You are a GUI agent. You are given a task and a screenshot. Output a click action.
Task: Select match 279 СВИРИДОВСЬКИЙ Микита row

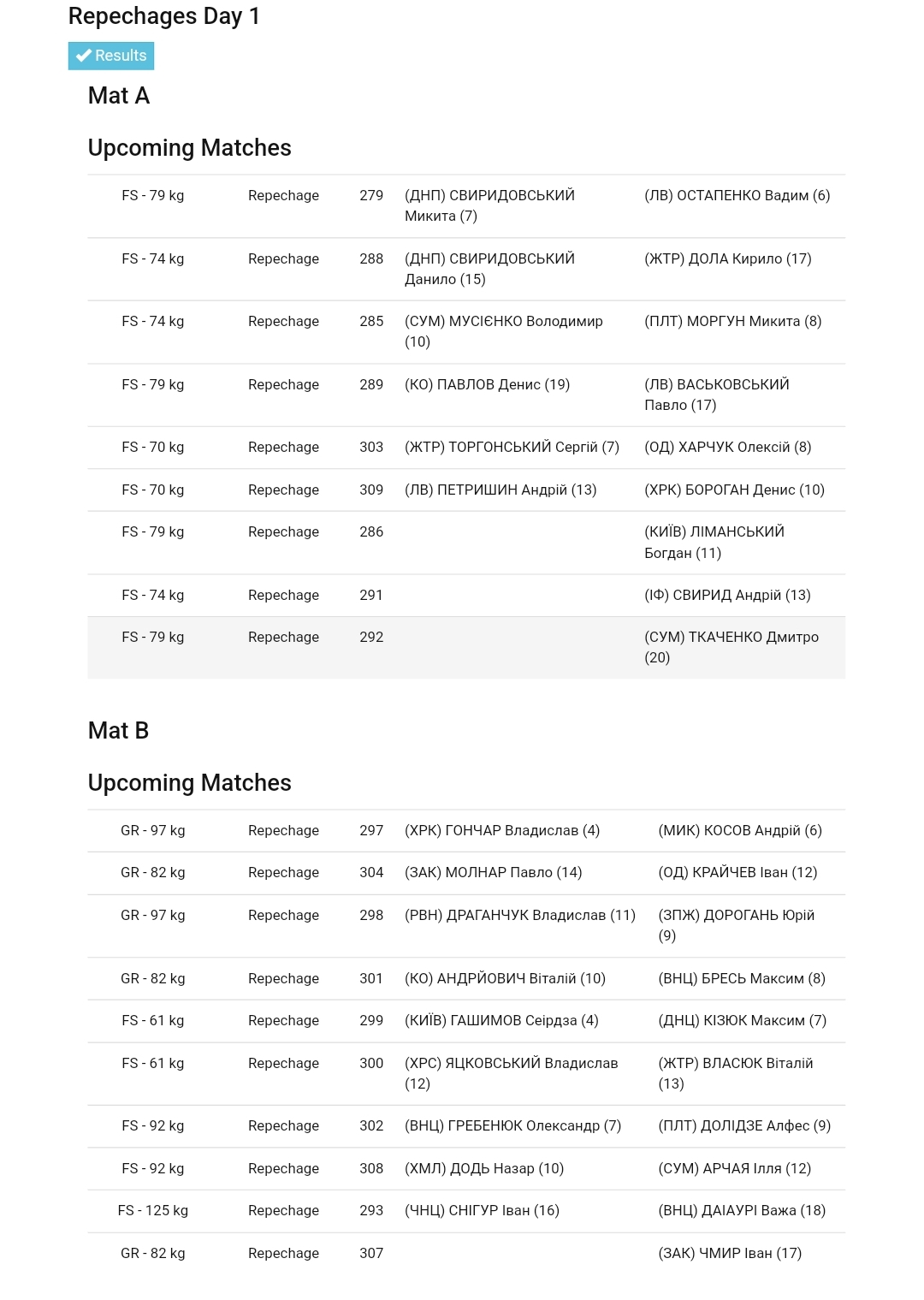[x=466, y=206]
